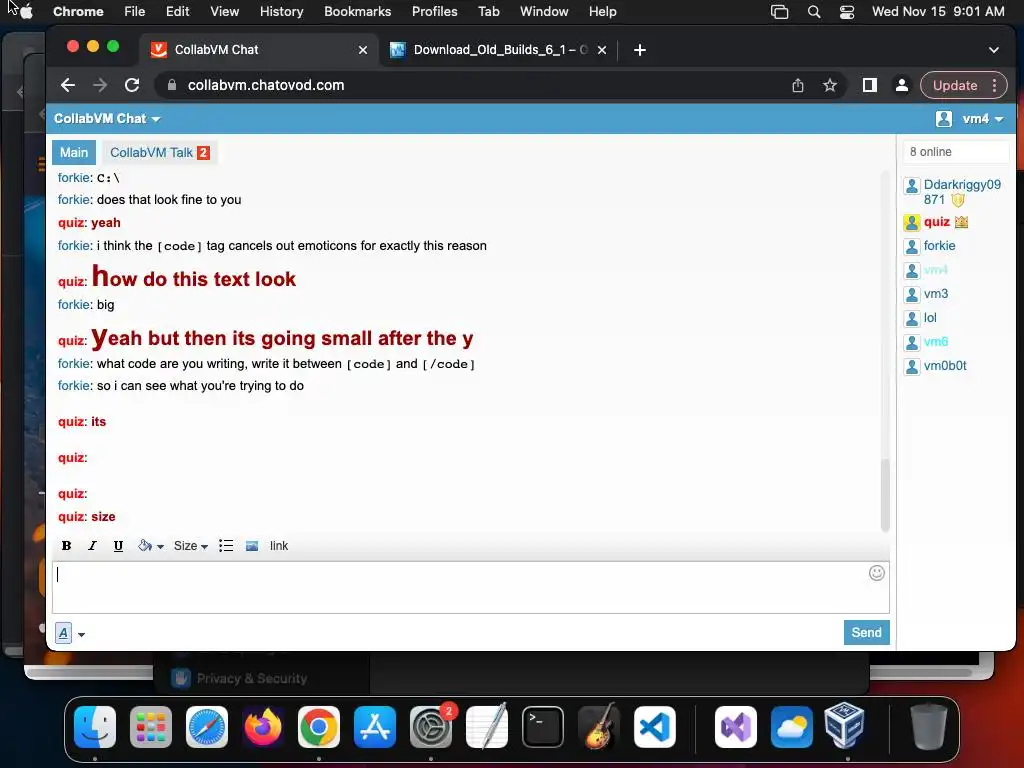The height and width of the screenshot is (768, 1024).
Task: Switch to CollabVM Talk tab
Action: click(159, 153)
